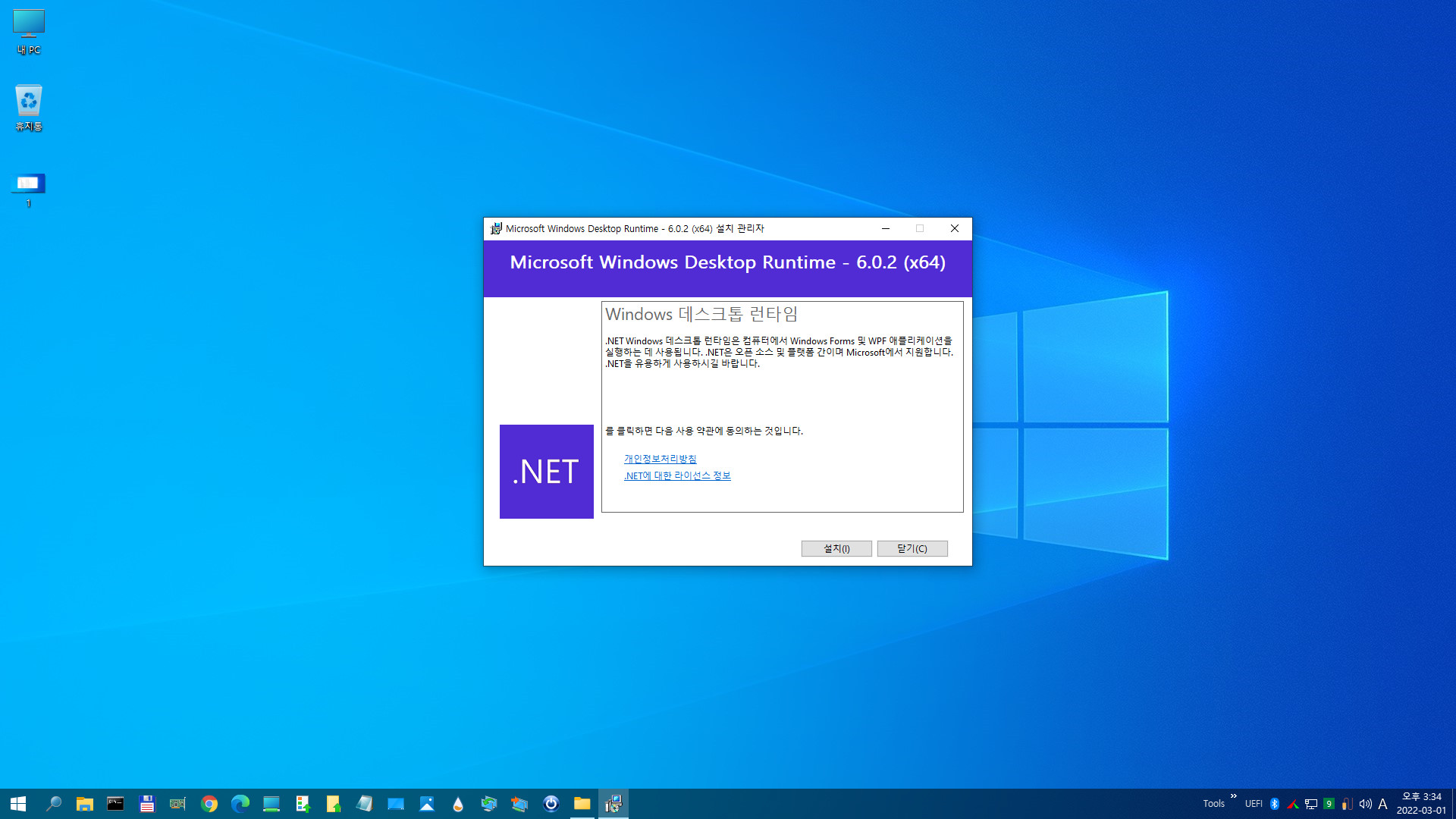Launch Google Chrome from the taskbar
The height and width of the screenshot is (819, 1456).
tap(209, 804)
